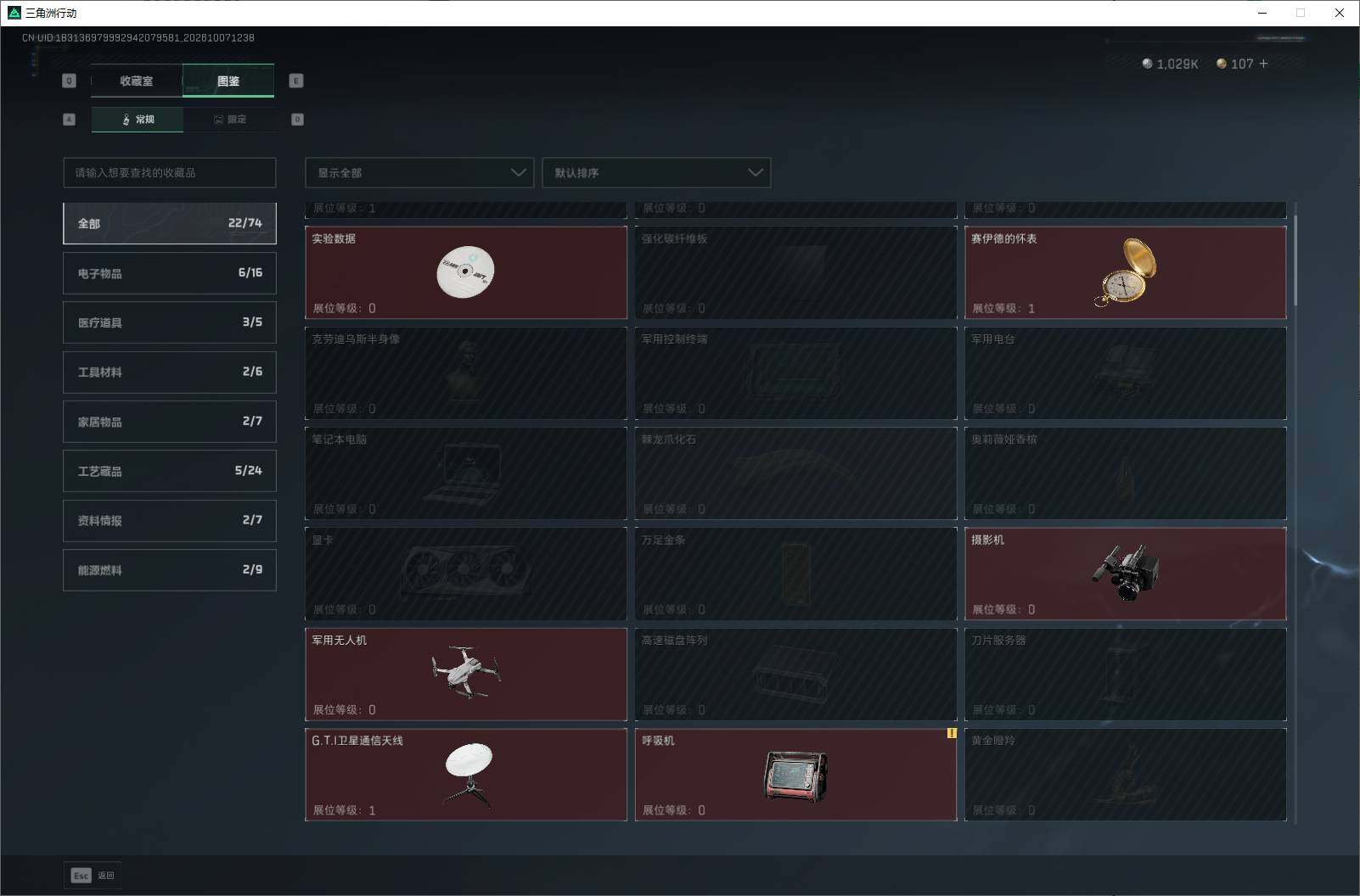Image resolution: width=1360 pixels, height=896 pixels.
Task: Select the 资料情报 category
Action: tap(170, 520)
